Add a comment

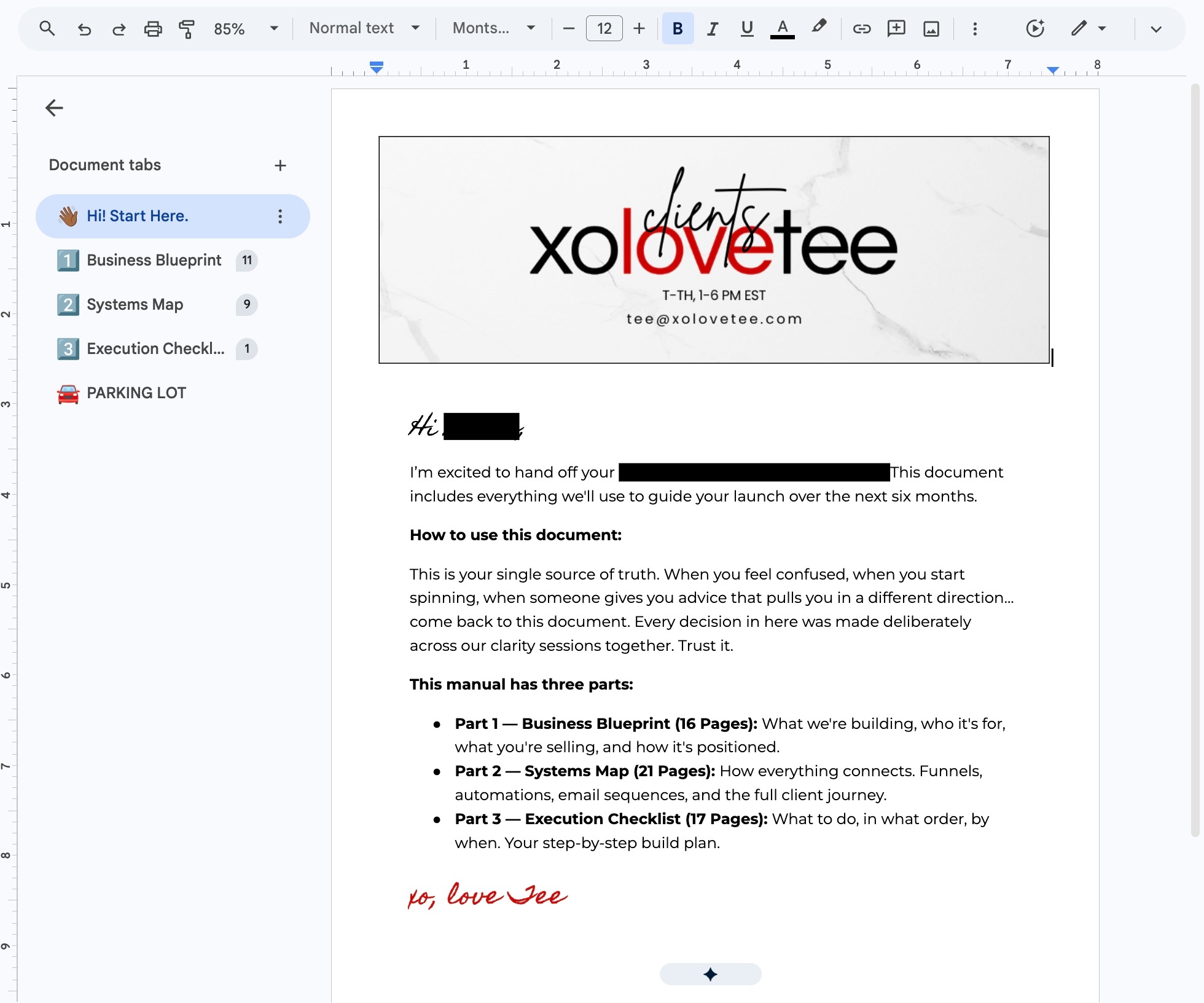click(x=897, y=28)
